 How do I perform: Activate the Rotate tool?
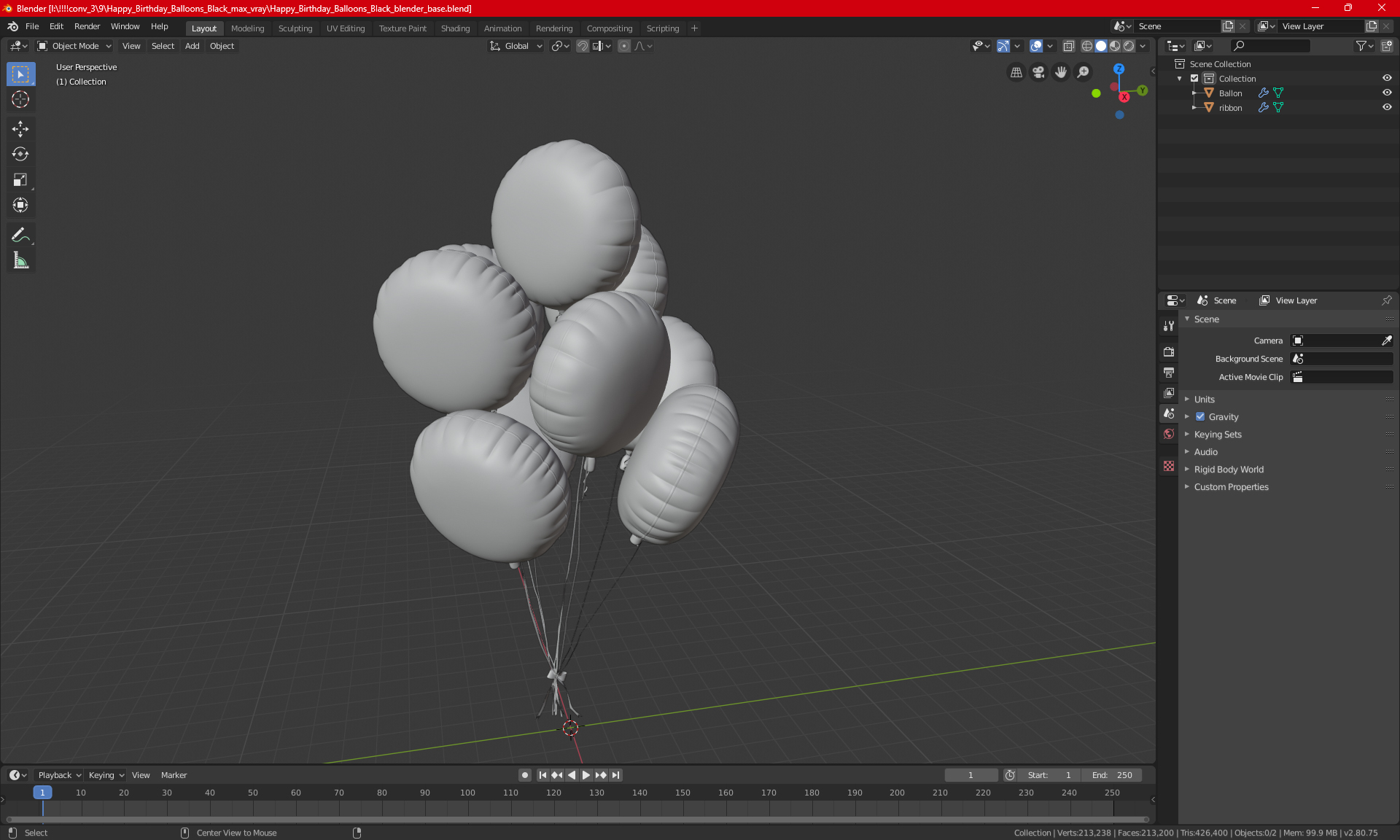tap(20, 154)
